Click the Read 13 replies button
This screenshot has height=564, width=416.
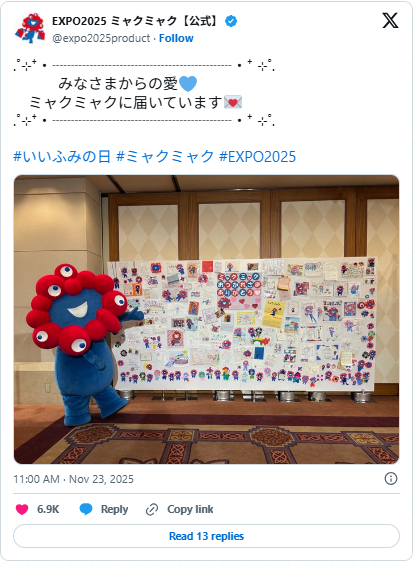point(206,536)
